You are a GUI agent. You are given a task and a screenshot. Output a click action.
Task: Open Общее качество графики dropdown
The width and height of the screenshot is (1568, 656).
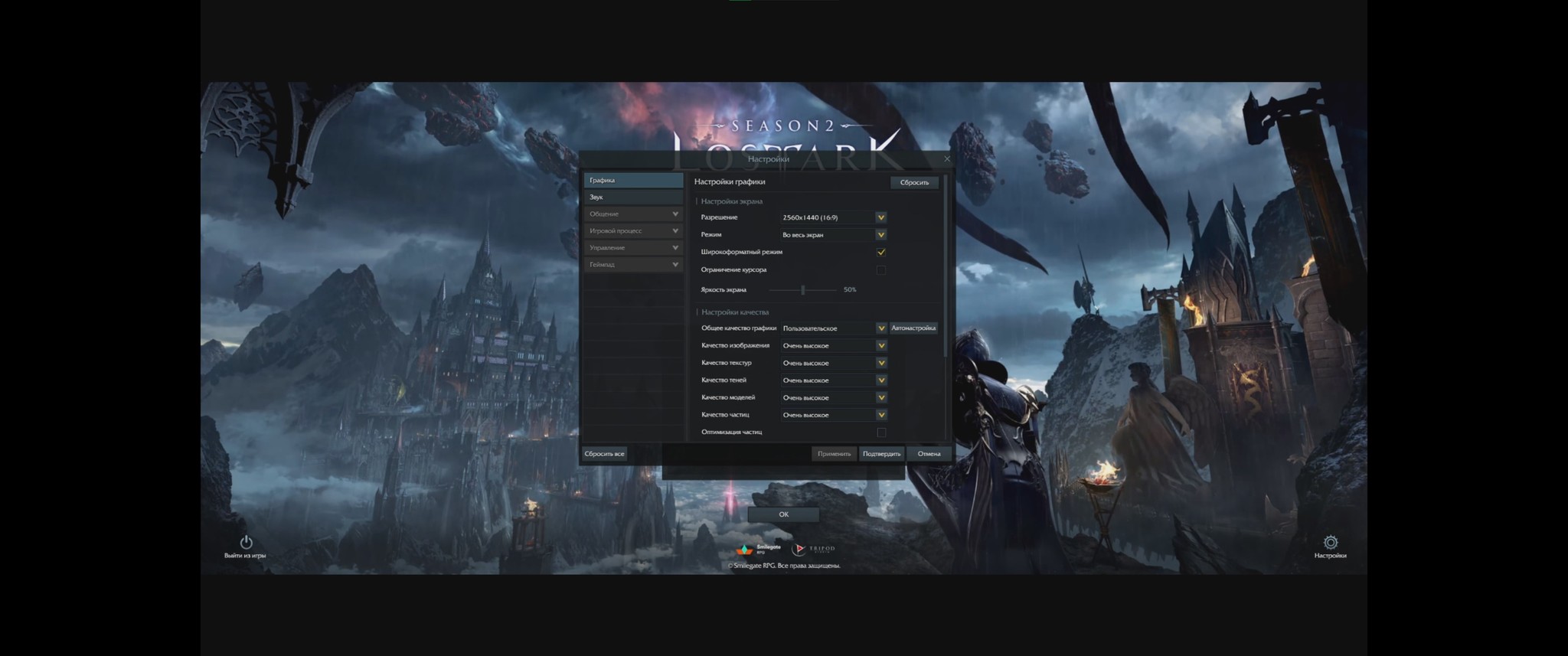point(833,328)
